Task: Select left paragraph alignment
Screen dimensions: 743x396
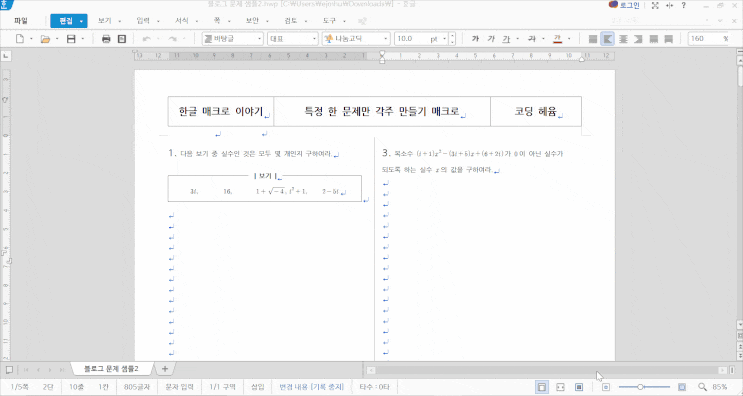Action: [607, 39]
